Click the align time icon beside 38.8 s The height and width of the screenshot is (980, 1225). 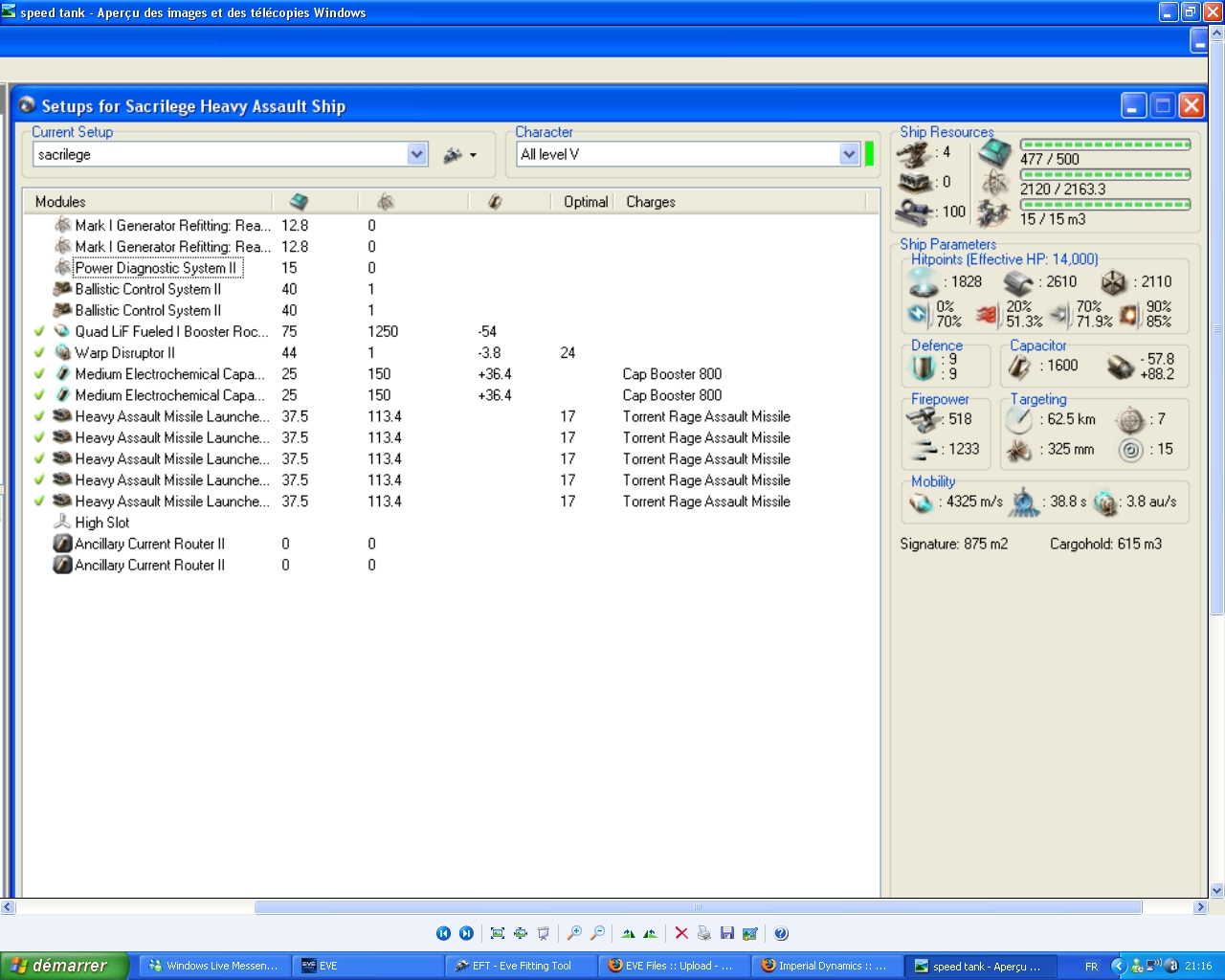tap(1025, 502)
